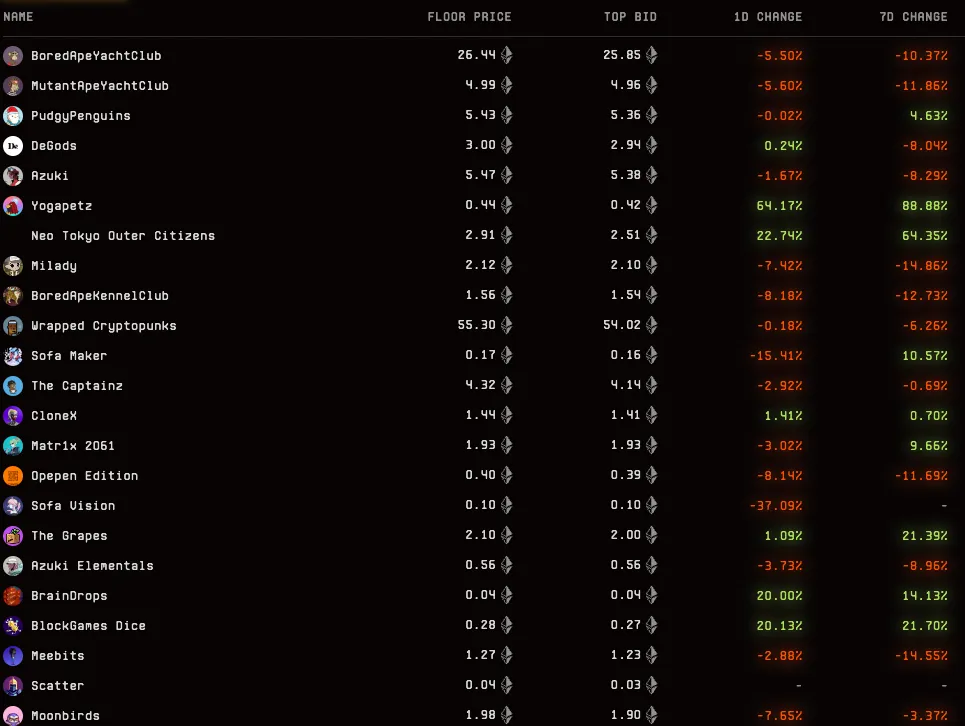Viewport: 965px width, 726px height.
Task: Click the Sofa Maker 1D change -15.41%
Action: [x=776, y=356]
